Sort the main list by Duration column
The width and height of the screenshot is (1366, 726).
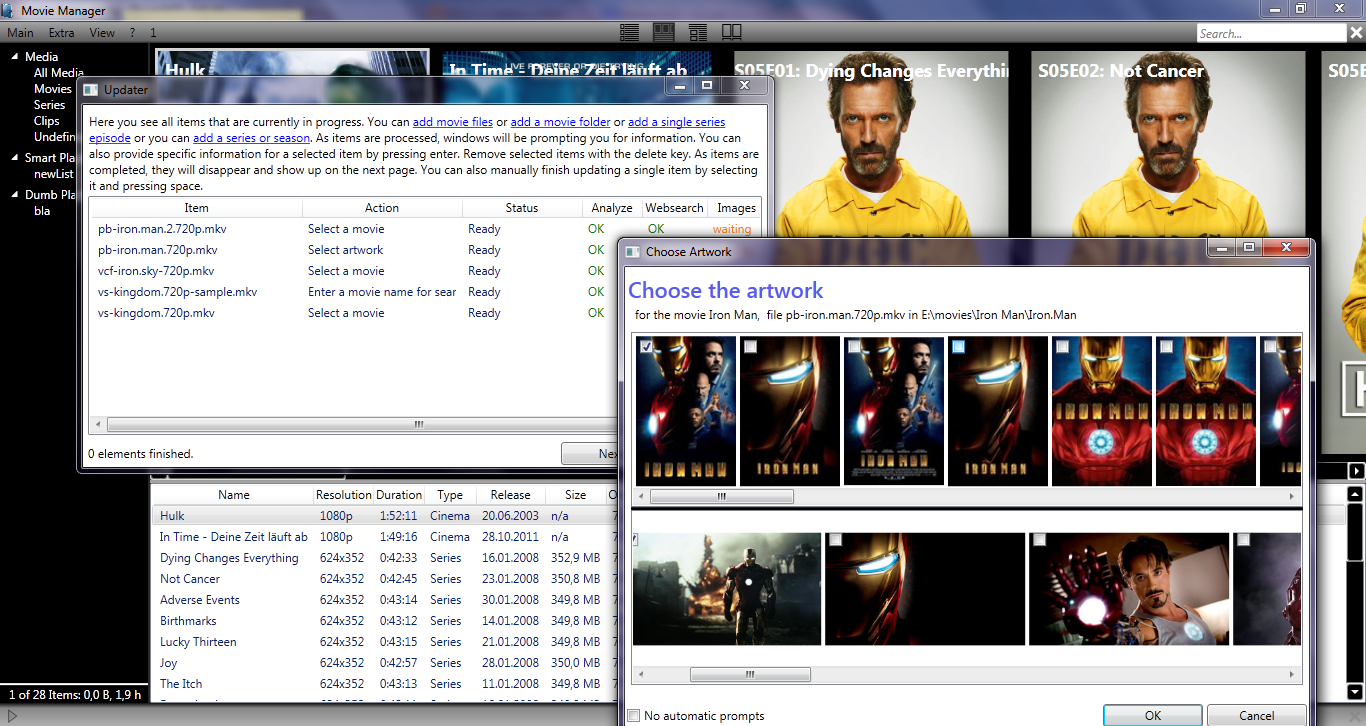(x=399, y=495)
